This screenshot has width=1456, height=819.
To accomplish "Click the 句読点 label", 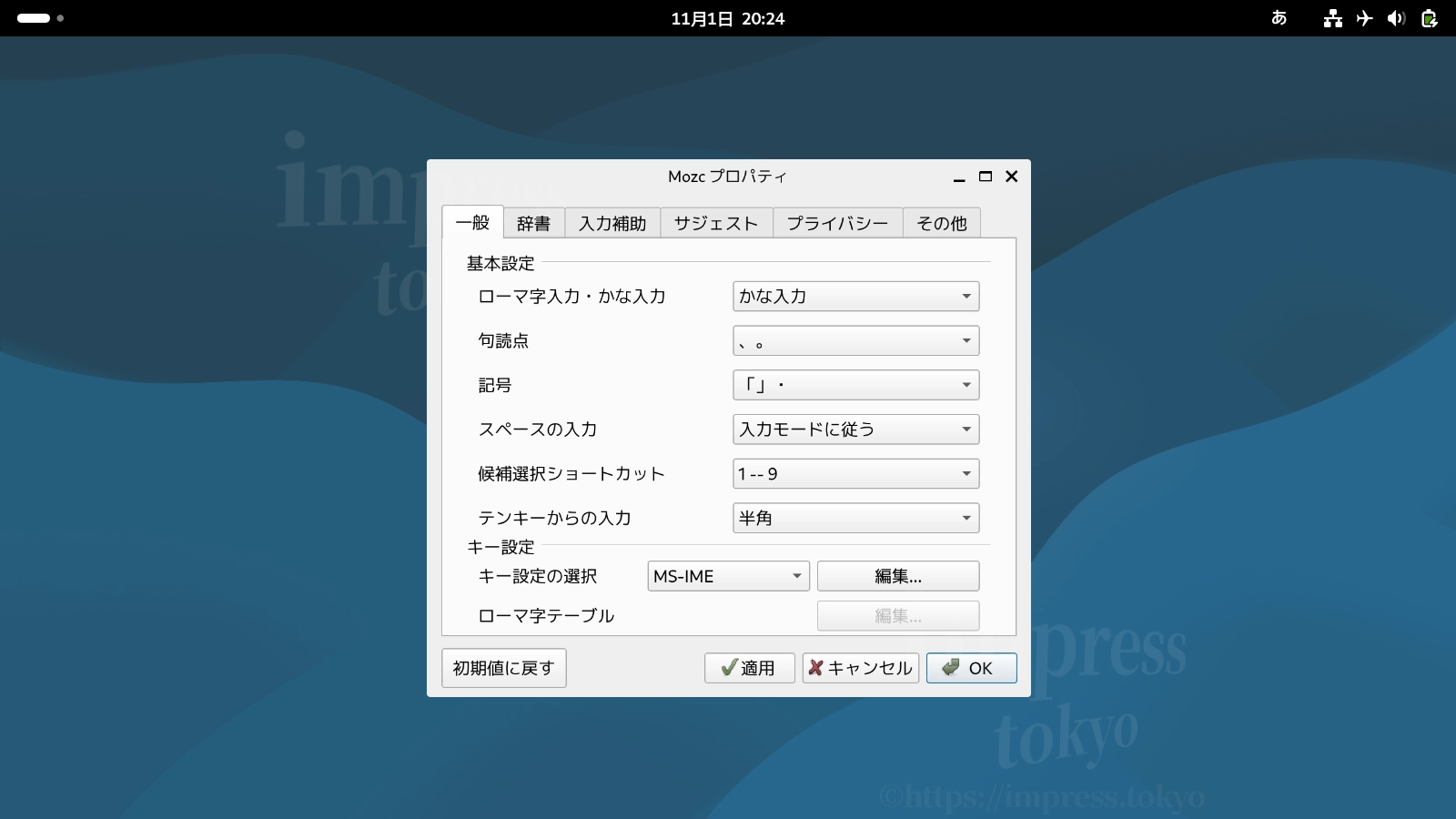I will pyautogui.click(x=503, y=340).
